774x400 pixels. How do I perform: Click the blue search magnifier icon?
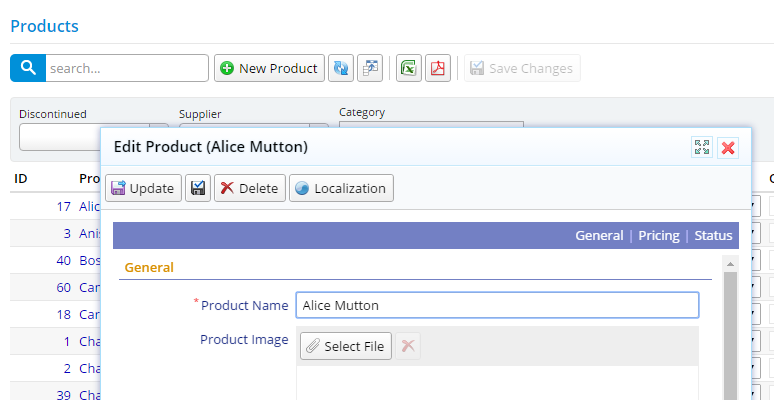coord(28,68)
